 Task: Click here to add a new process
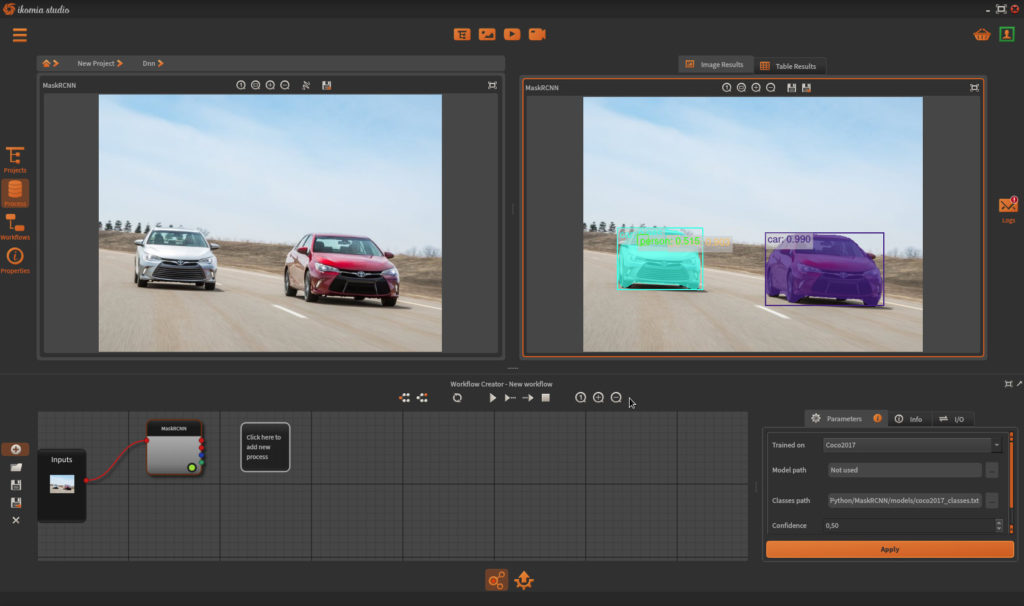pos(264,446)
